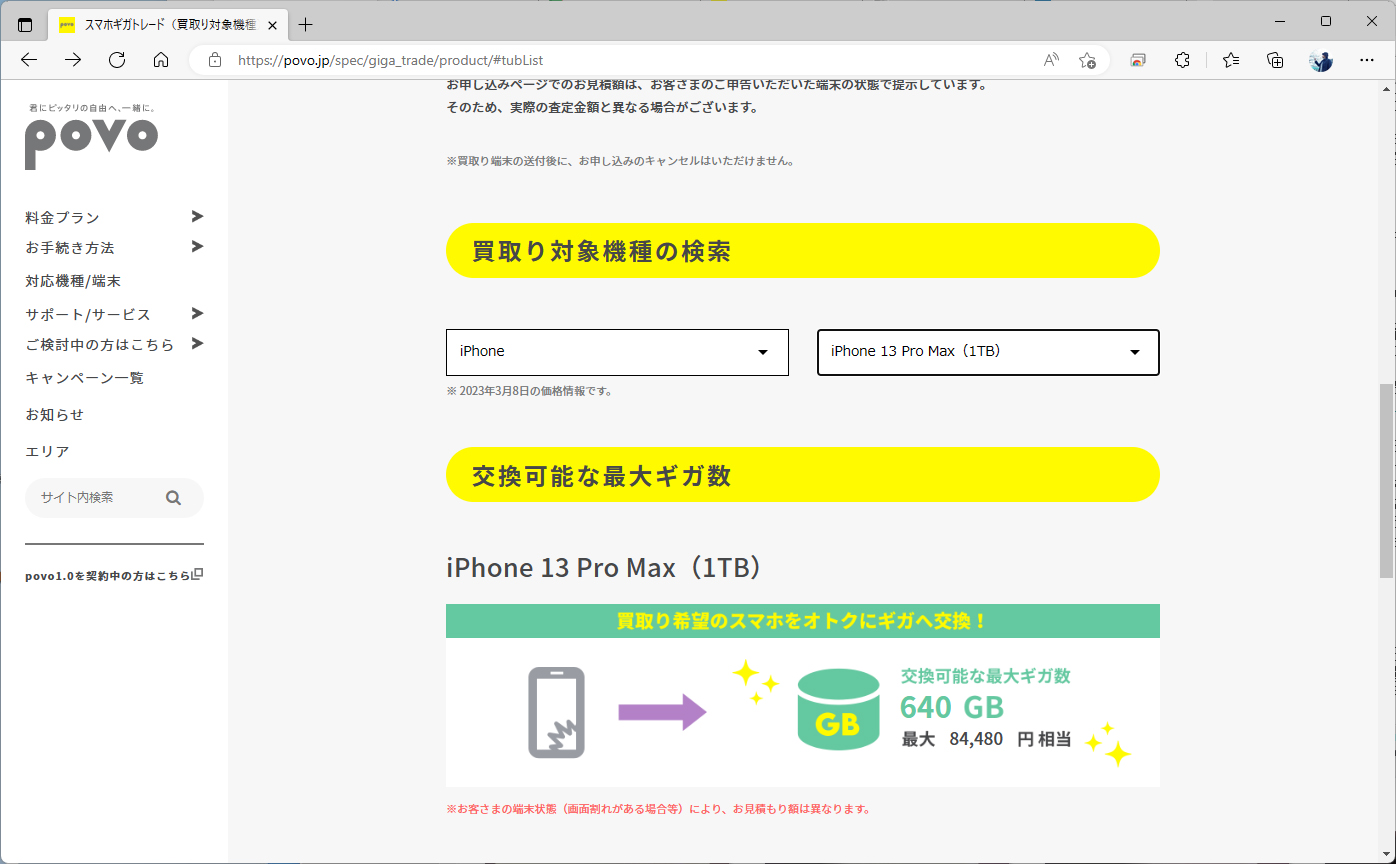Viewport: 1396px width, 864px height.
Task: Open the user profile avatar
Action: click(1321, 60)
